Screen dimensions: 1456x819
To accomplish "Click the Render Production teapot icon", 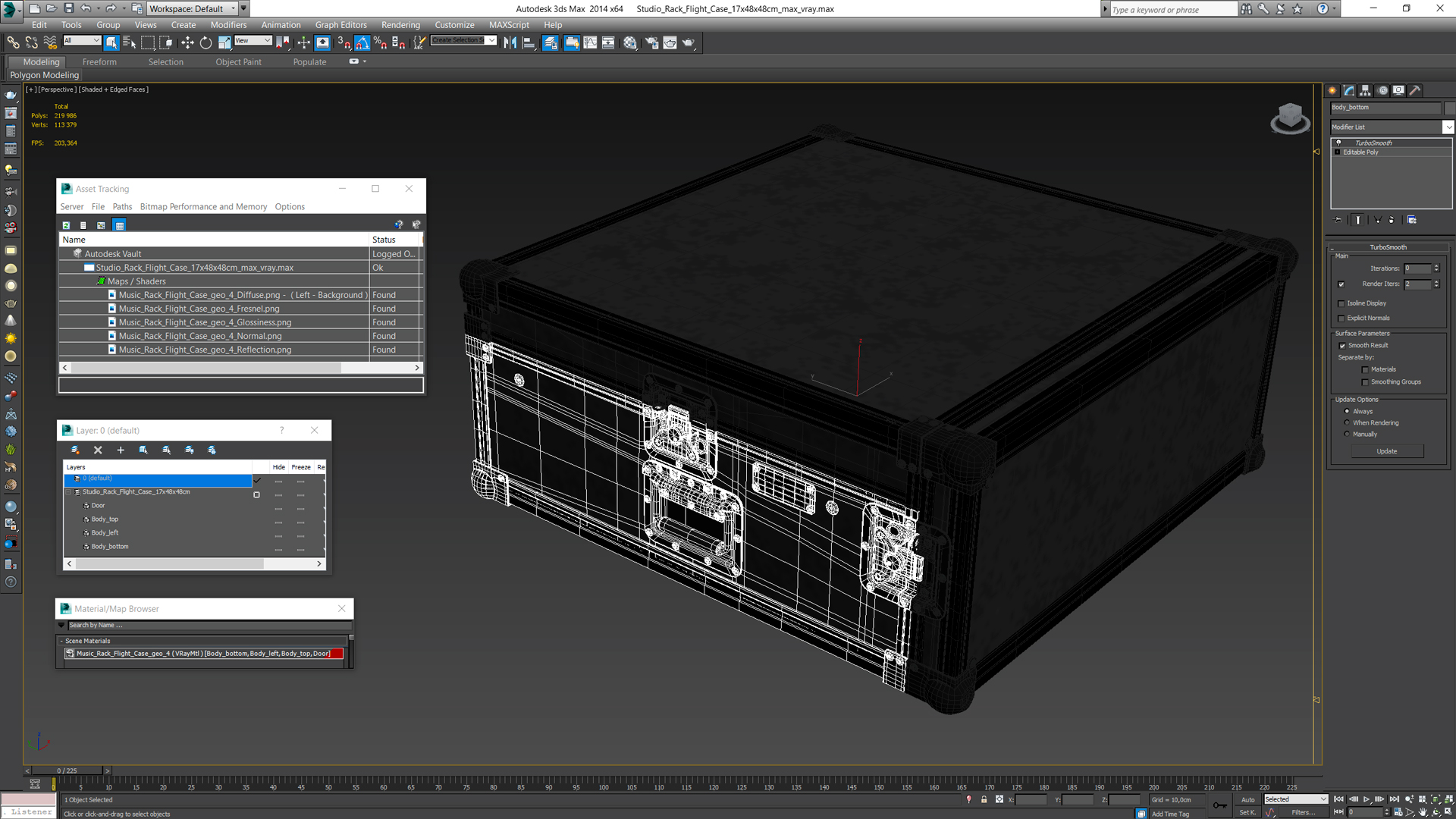I will [689, 43].
